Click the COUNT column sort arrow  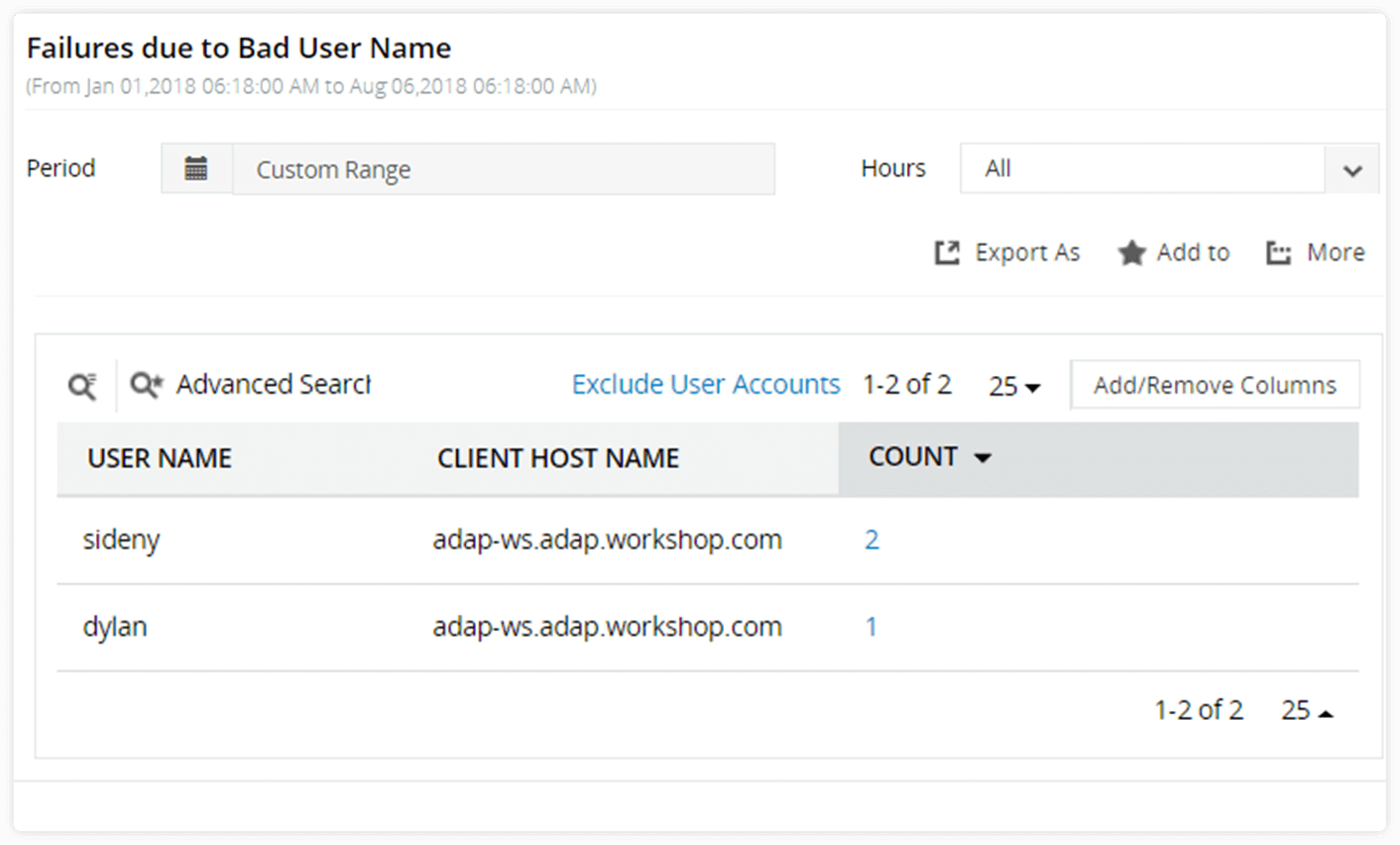tap(983, 458)
